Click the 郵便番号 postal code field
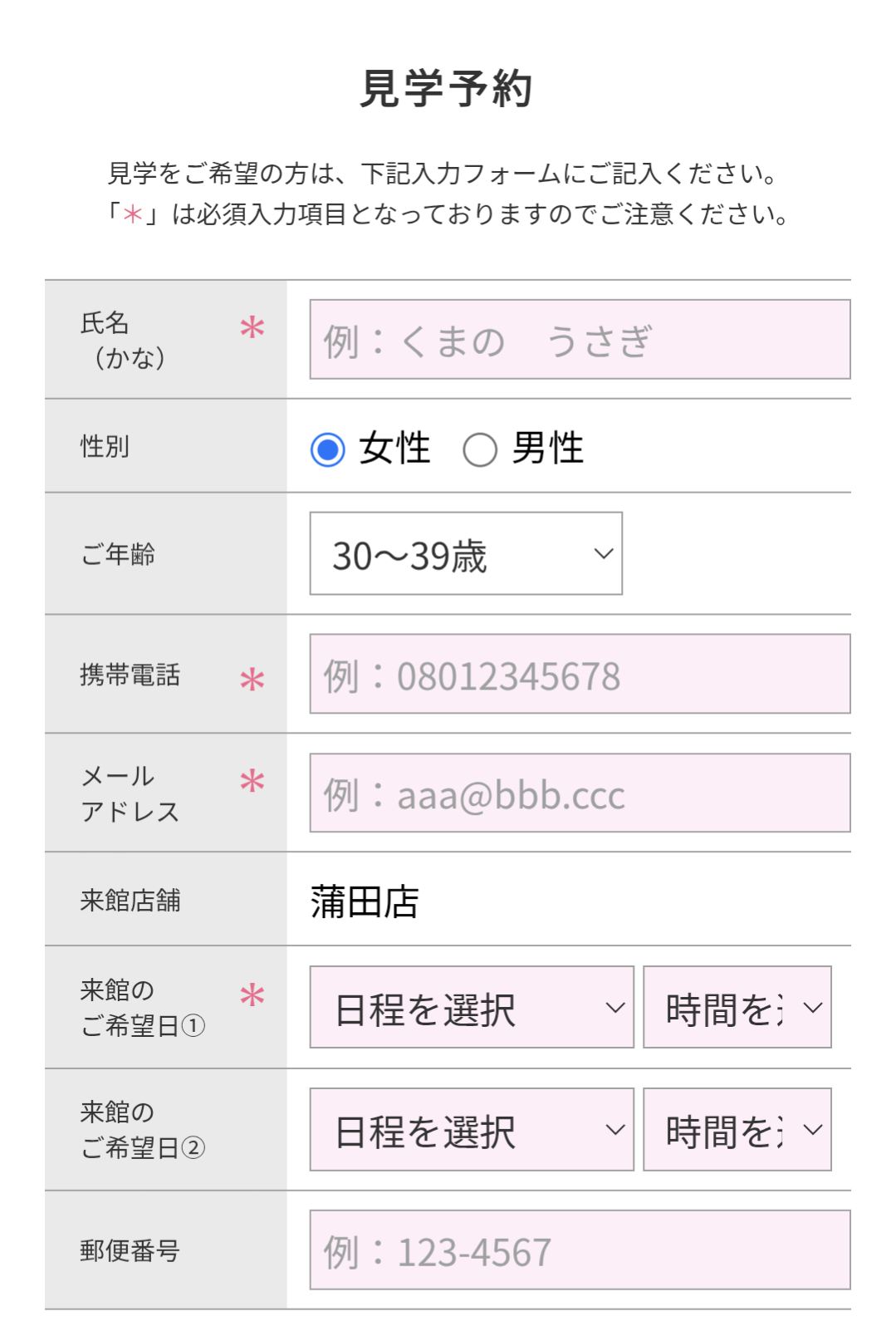Screen dimensions: 896x1321 pyautogui.click(x=580, y=1250)
